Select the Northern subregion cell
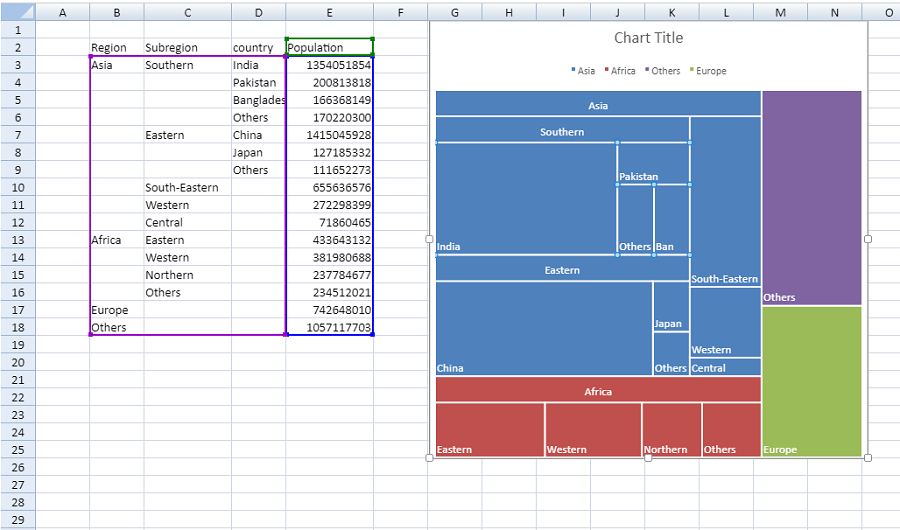The height and width of the screenshot is (530, 900). click(188, 274)
